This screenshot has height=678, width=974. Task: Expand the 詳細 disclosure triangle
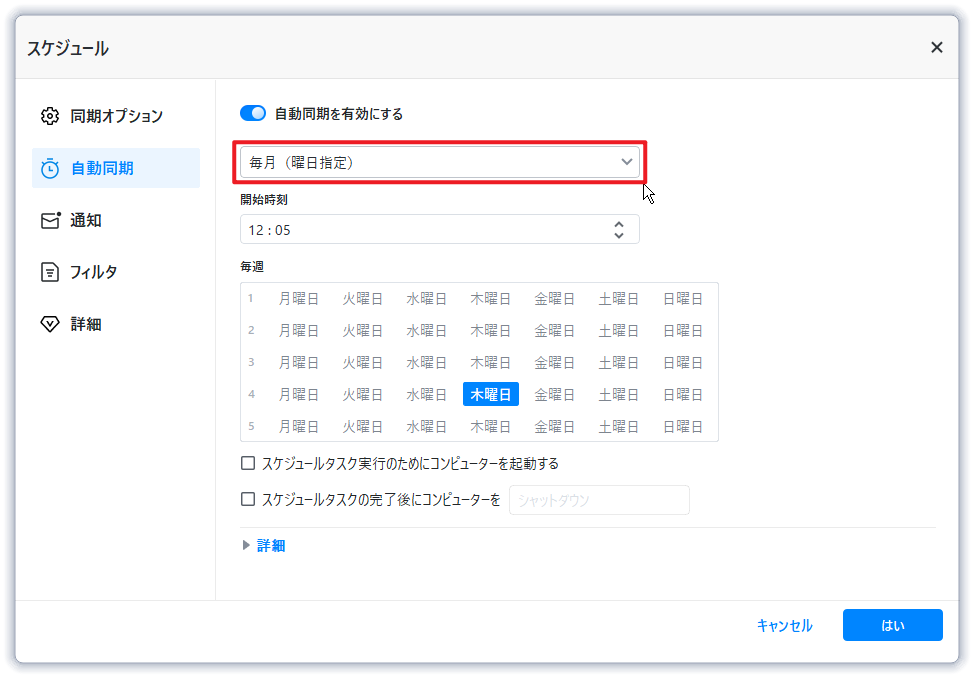[247, 546]
